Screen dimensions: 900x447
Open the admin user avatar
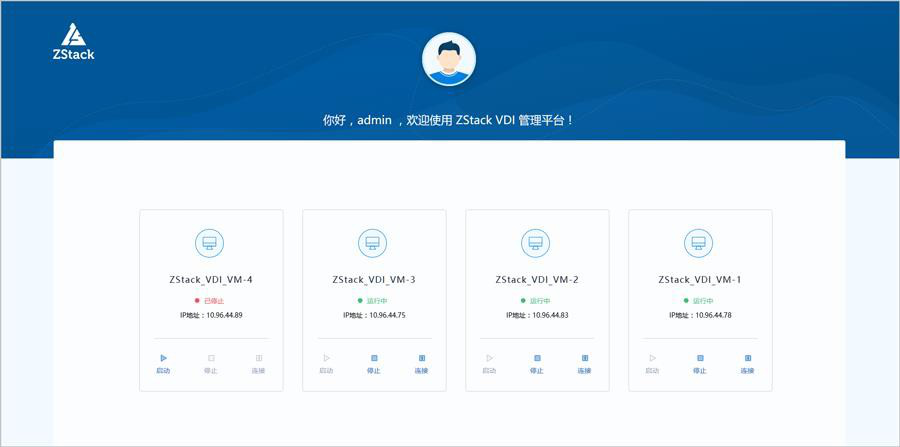(449, 58)
